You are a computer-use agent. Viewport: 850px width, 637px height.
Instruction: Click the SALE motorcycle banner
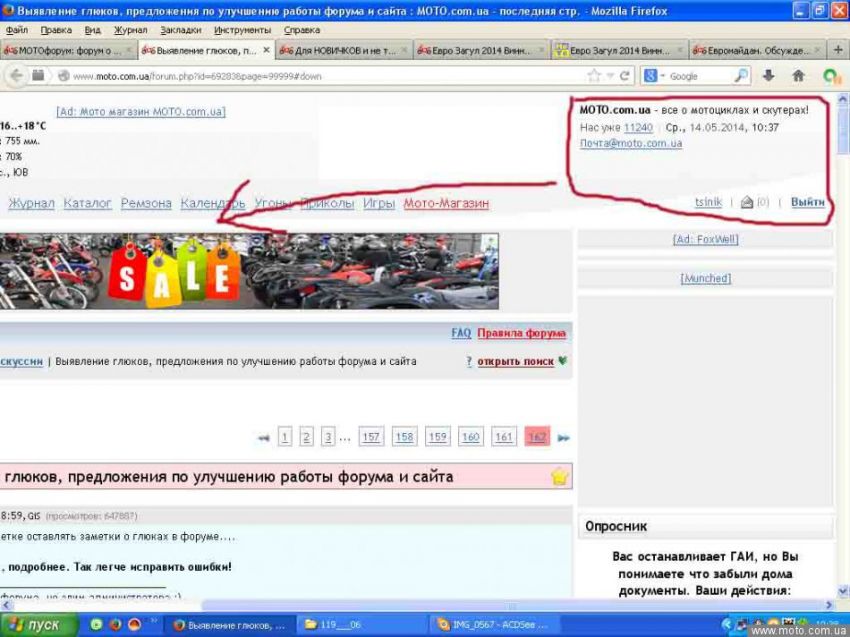(x=249, y=271)
